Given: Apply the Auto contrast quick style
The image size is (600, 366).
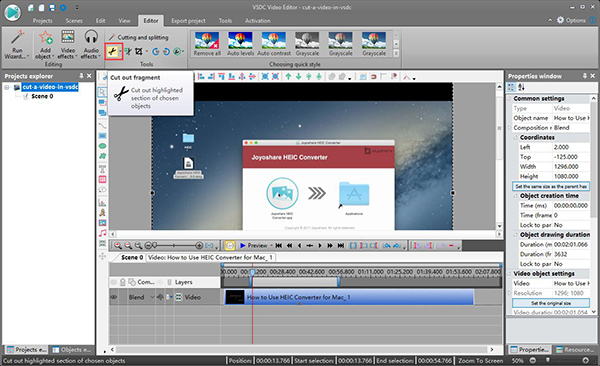Looking at the screenshot, I should point(274,44).
